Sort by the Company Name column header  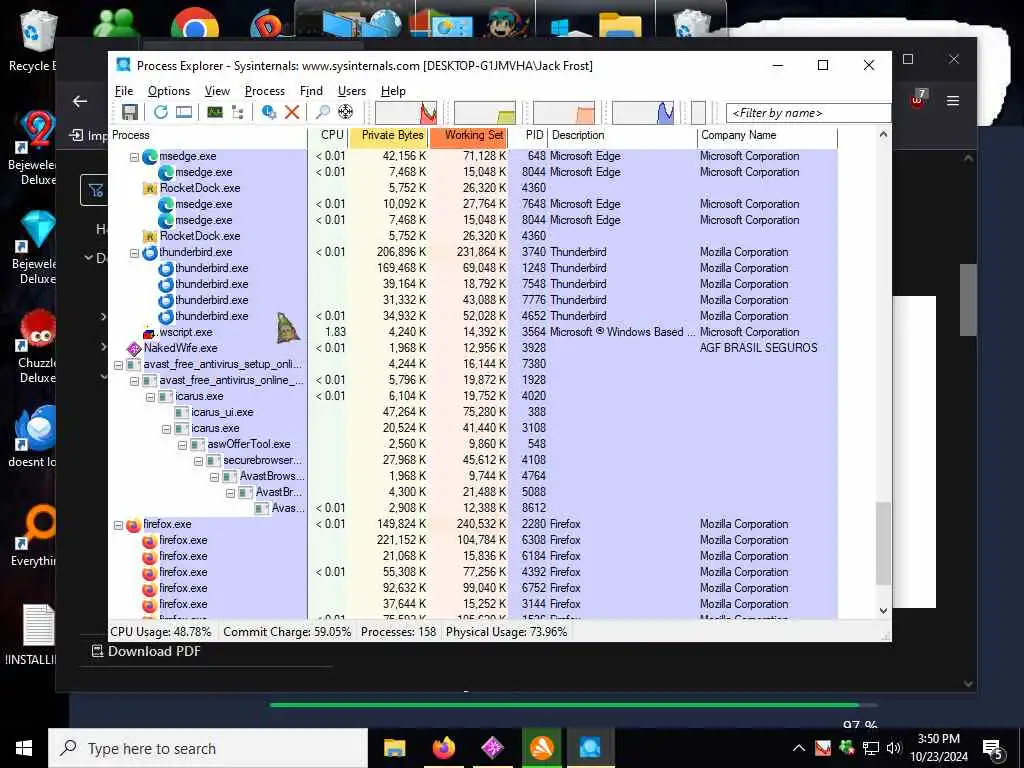click(767, 135)
